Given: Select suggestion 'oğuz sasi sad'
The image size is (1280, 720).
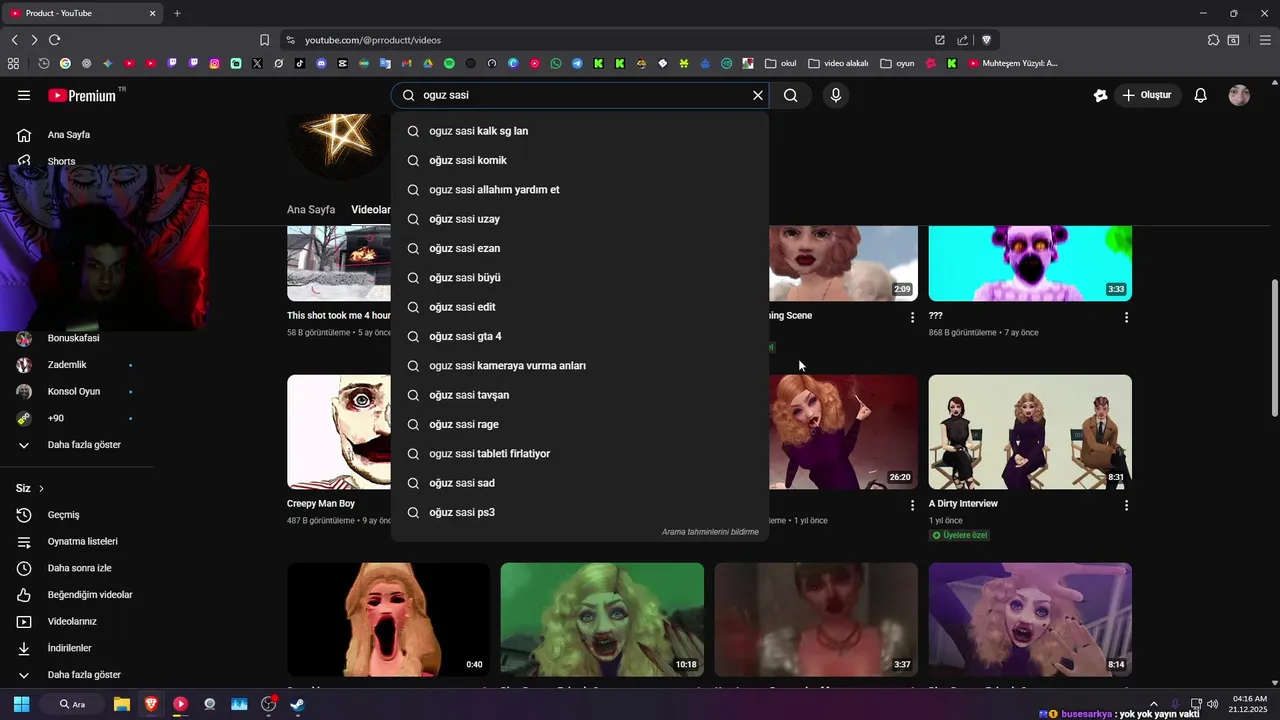Looking at the screenshot, I should tap(580, 483).
